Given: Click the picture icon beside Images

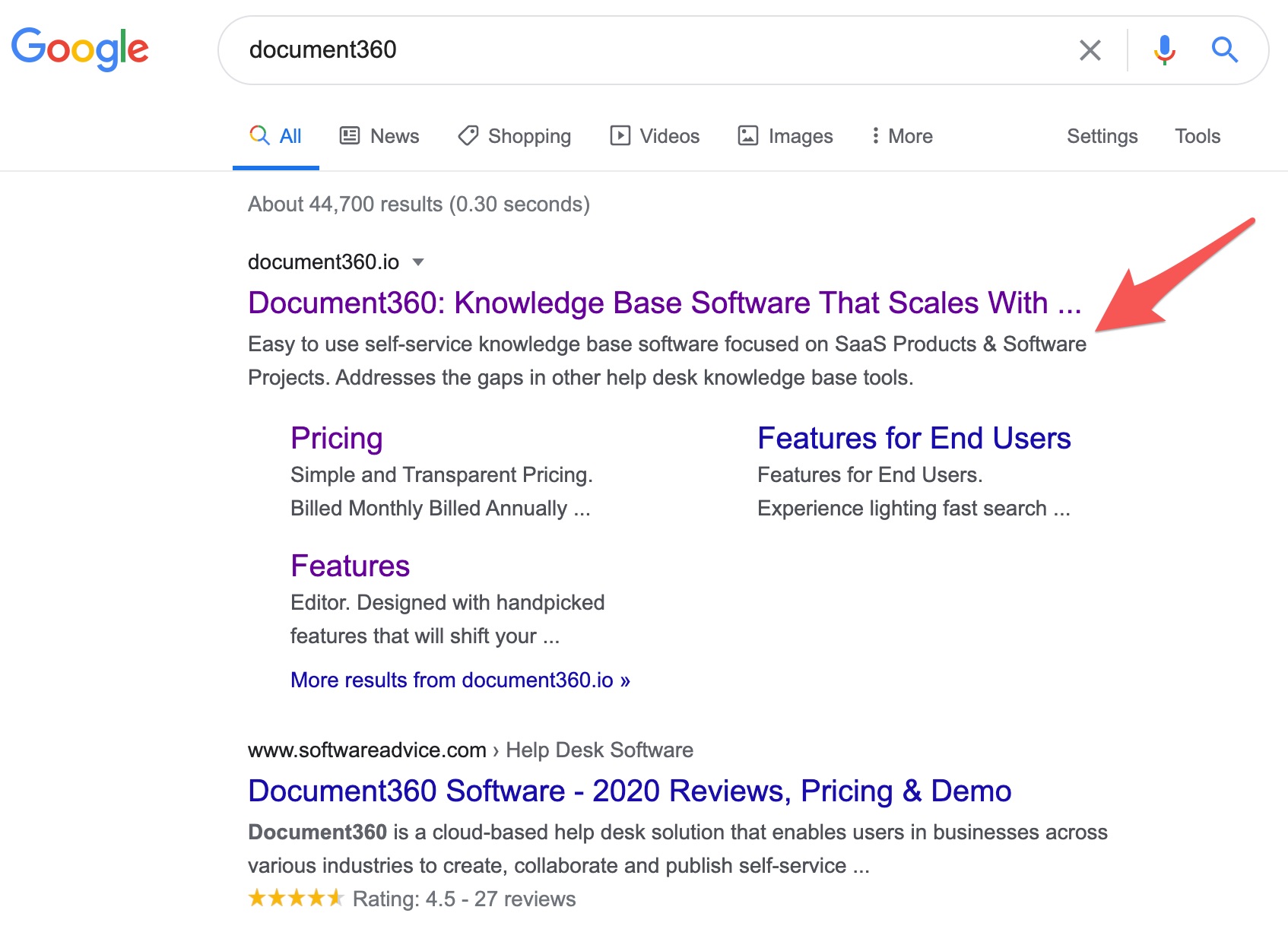Looking at the screenshot, I should 749,135.
